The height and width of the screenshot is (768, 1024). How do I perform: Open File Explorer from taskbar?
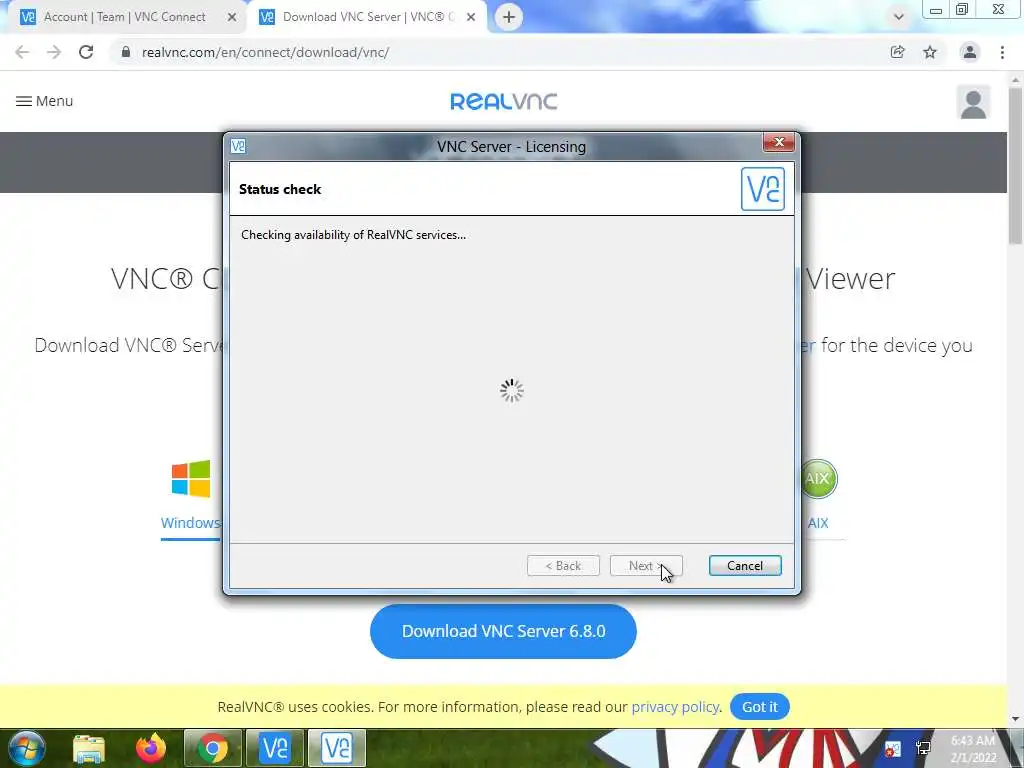coord(89,748)
